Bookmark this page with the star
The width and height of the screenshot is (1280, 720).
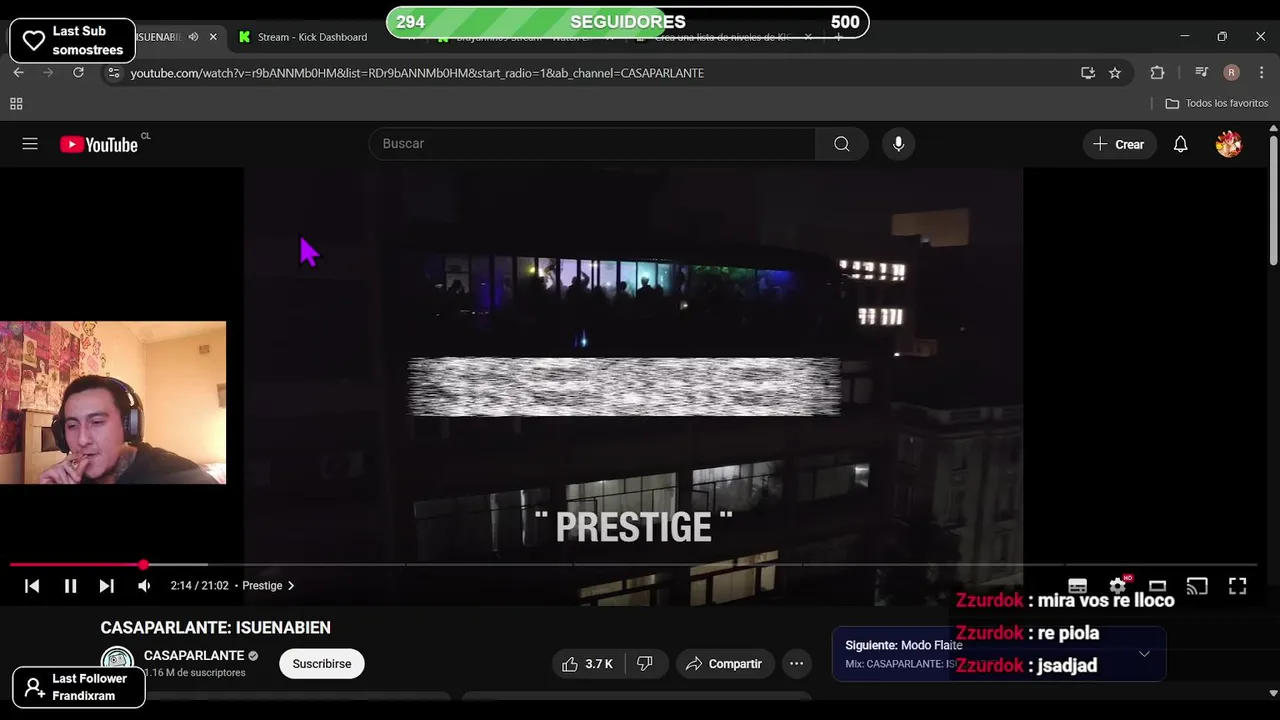pos(1115,73)
